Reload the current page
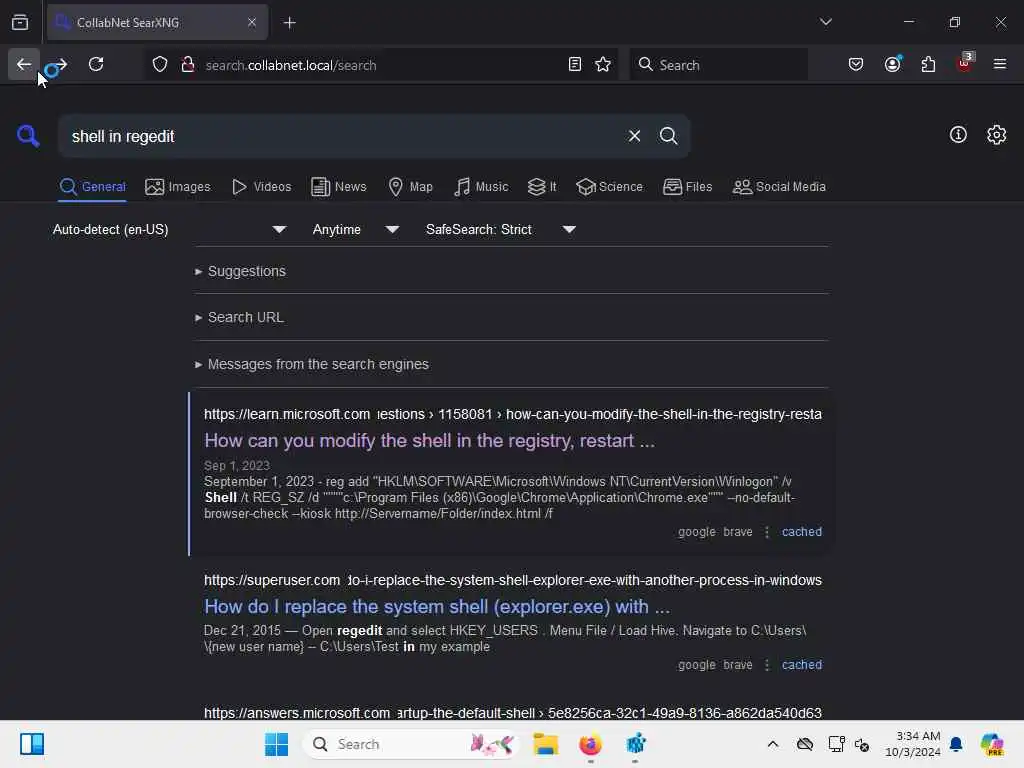This screenshot has height=768, width=1024. (96, 65)
